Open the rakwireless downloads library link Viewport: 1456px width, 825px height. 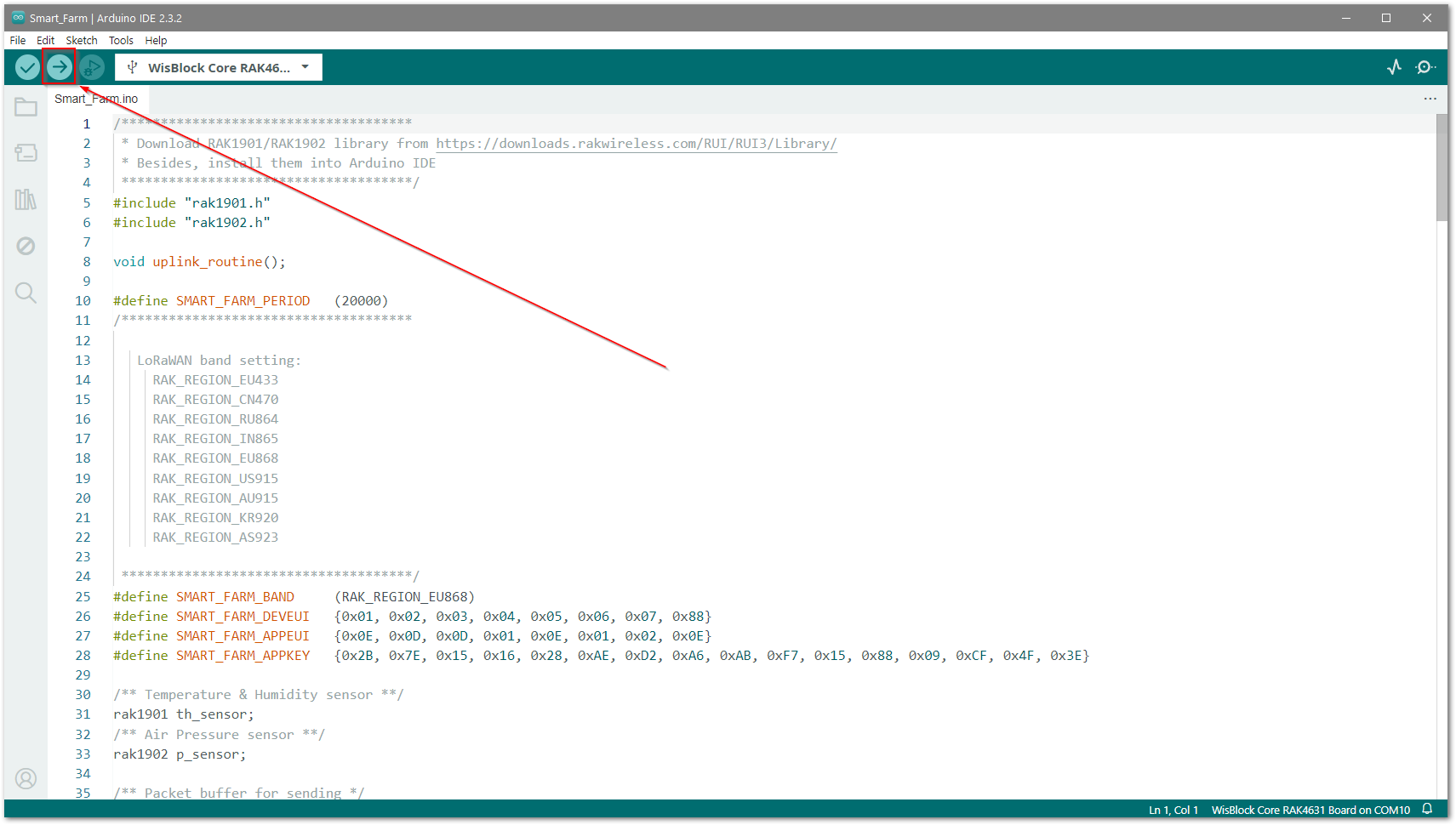637,144
